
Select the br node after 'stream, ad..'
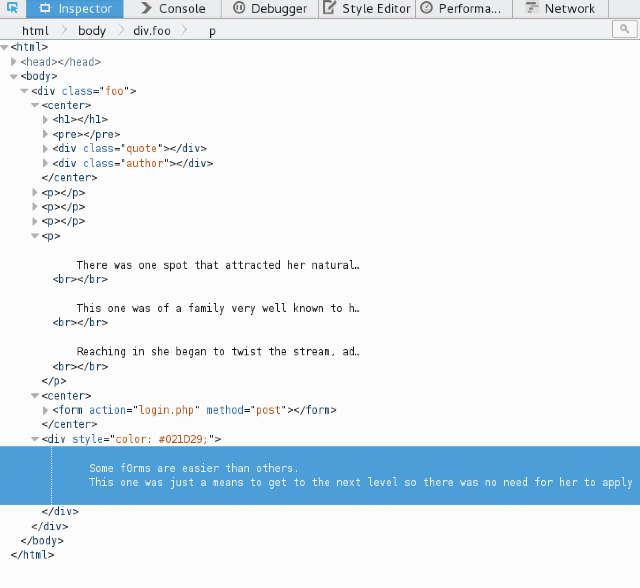[x=80, y=366]
